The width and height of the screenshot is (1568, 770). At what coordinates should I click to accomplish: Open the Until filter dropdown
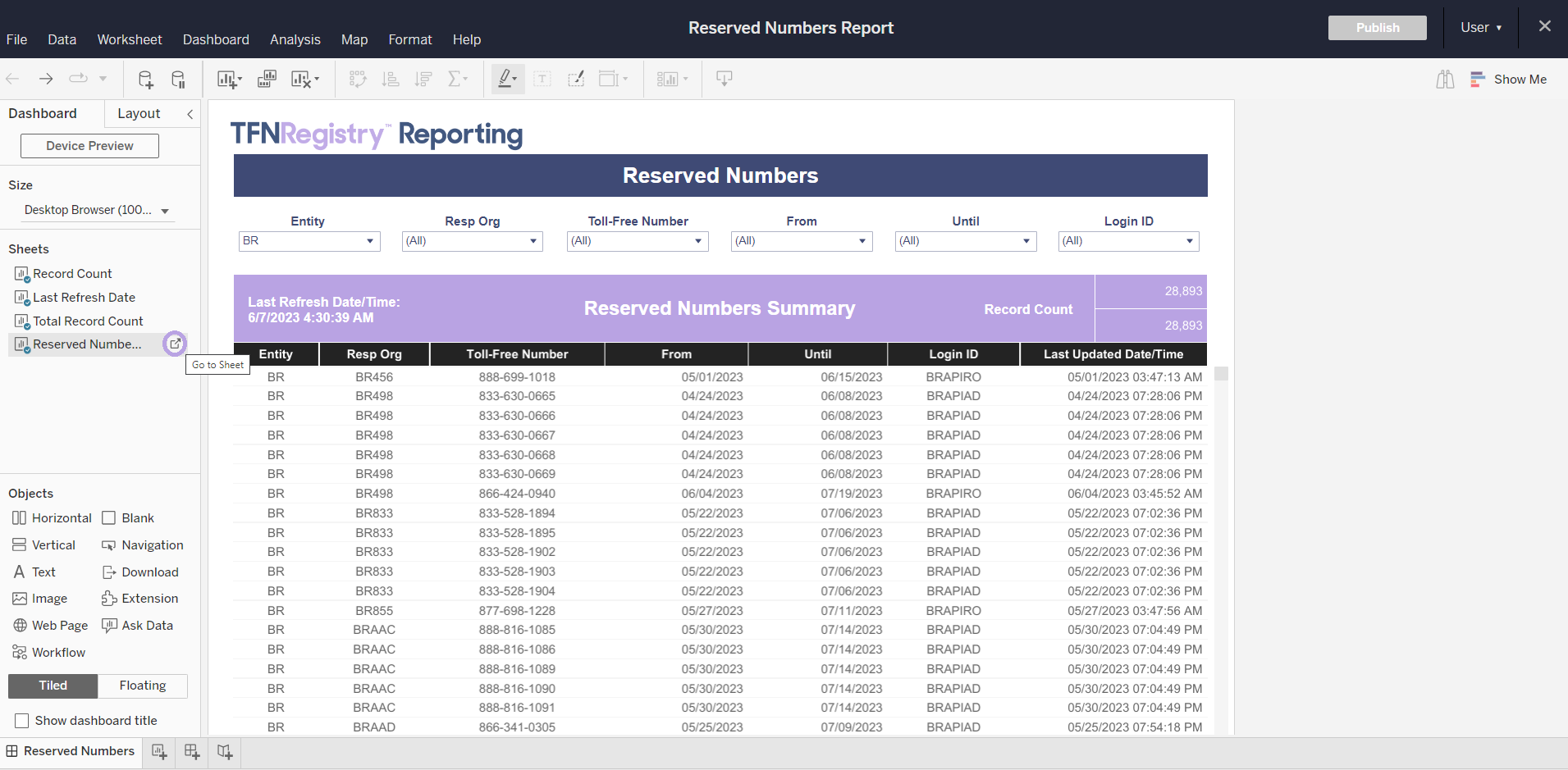click(966, 241)
